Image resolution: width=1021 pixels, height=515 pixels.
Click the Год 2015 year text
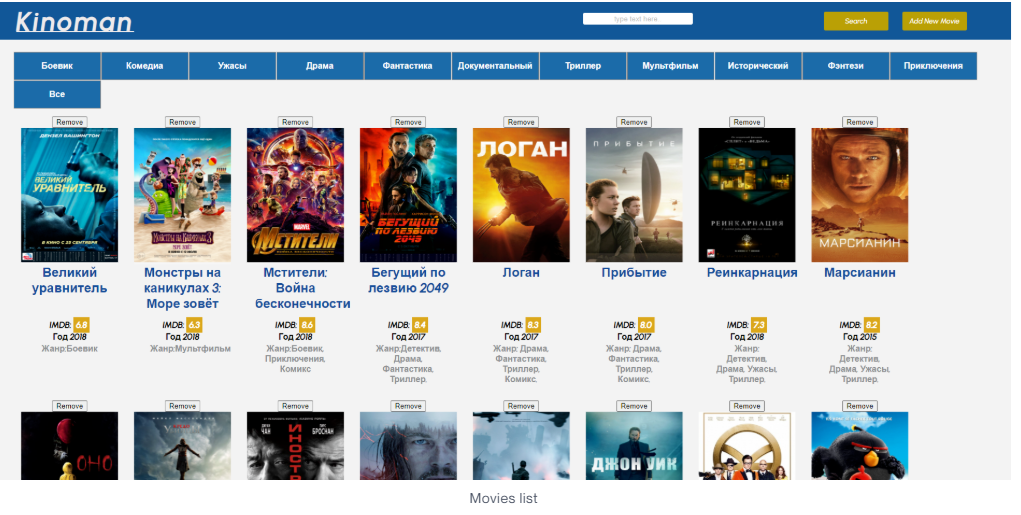point(860,337)
